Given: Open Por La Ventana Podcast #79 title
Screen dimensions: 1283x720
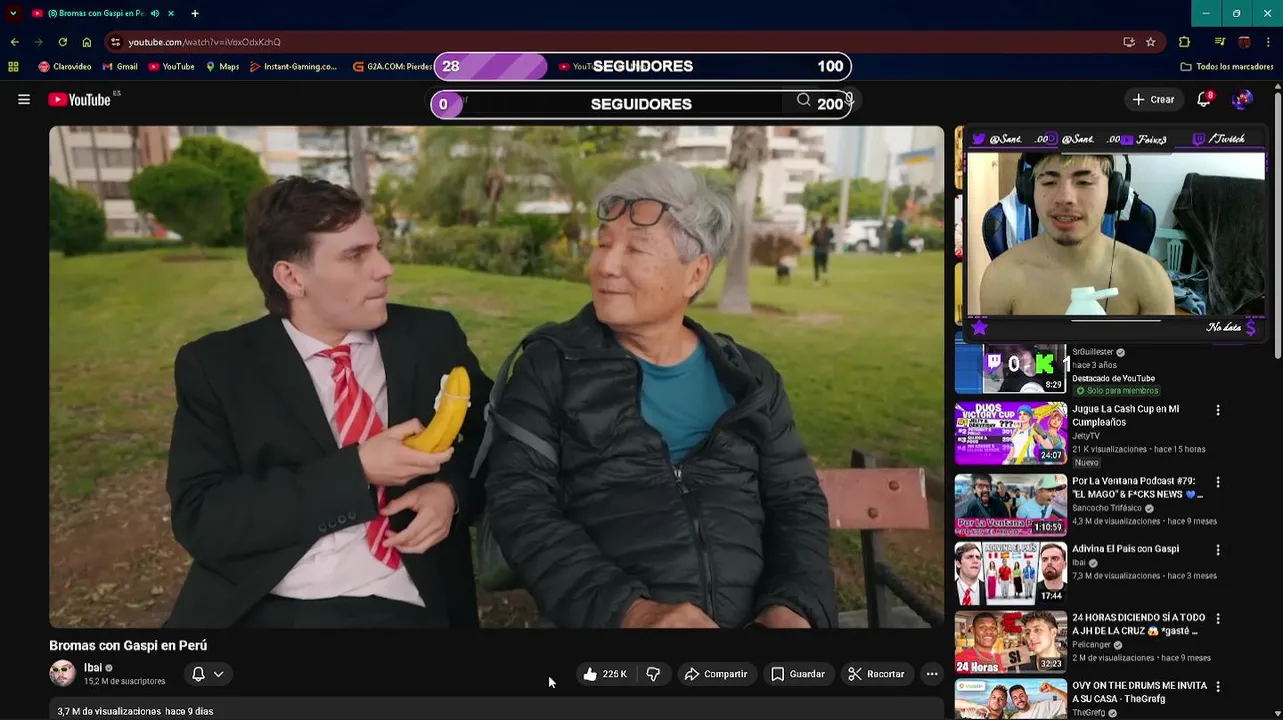Looking at the screenshot, I should click(1137, 488).
